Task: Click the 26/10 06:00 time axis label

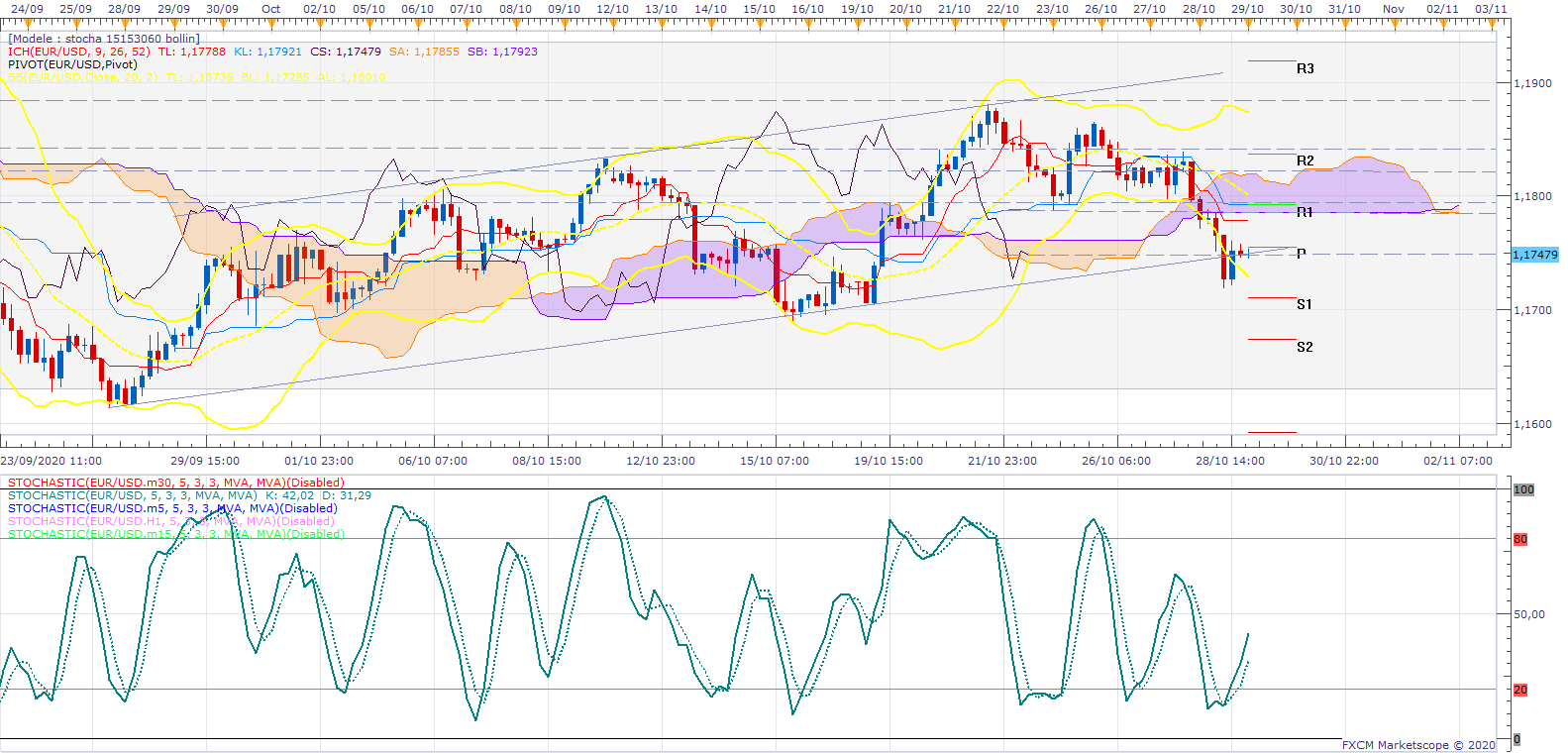Action: click(1116, 461)
